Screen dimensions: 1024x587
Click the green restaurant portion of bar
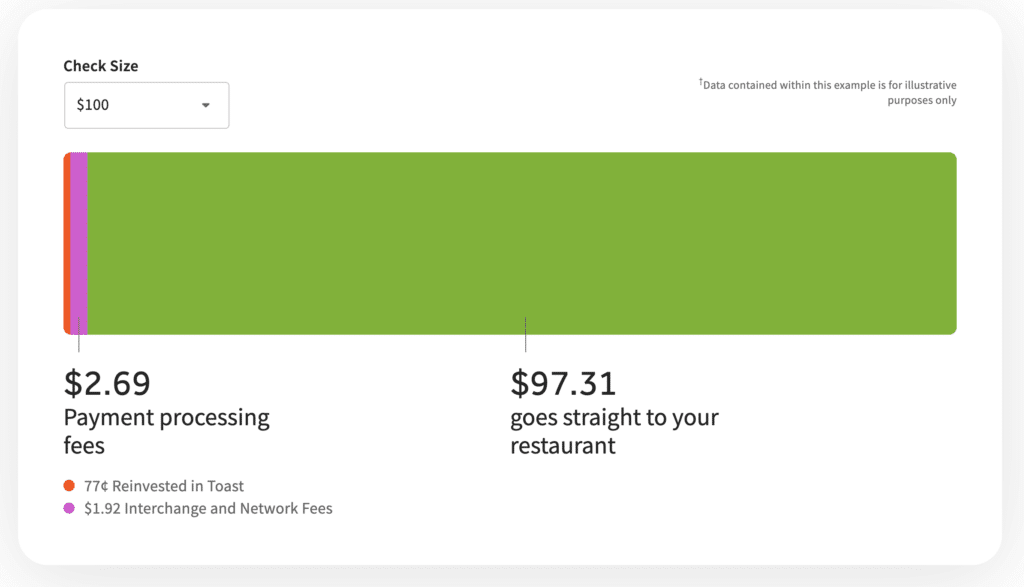point(520,243)
